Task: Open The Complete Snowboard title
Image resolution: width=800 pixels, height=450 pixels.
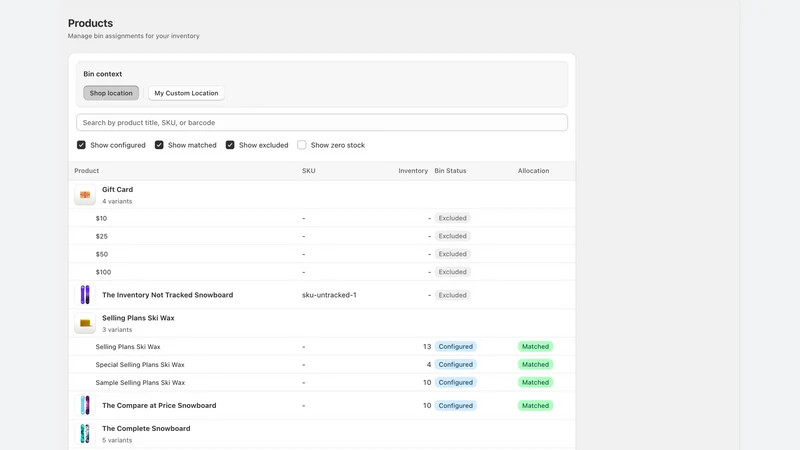Action: 146,429
